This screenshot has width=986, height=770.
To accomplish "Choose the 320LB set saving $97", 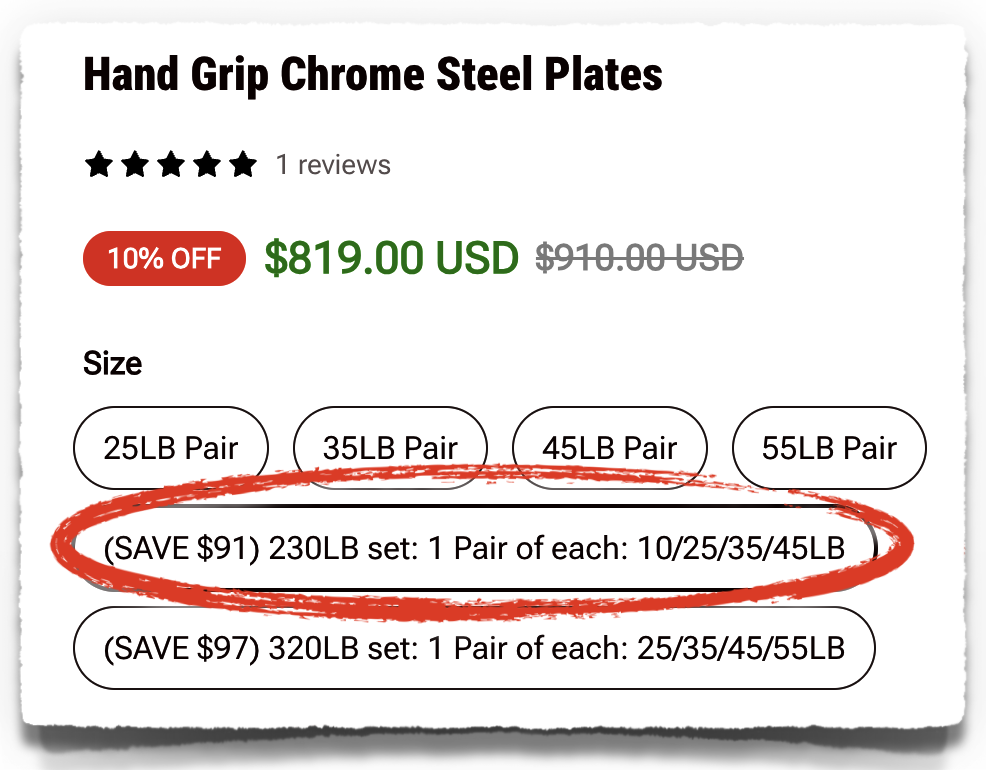I will click(474, 648).
